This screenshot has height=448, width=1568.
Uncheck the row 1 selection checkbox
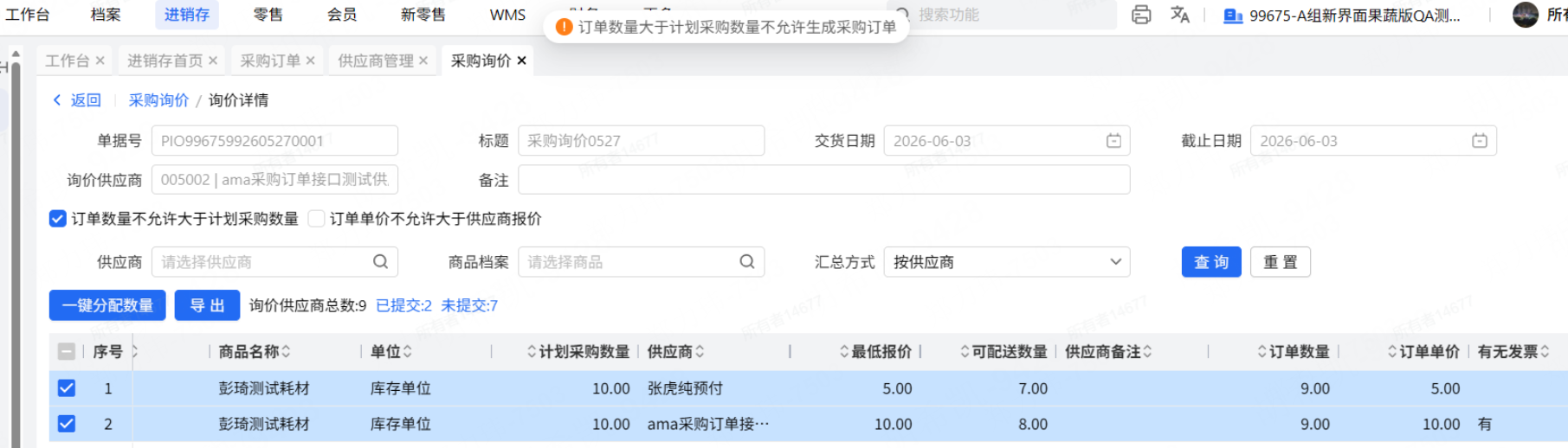(67, 387)
